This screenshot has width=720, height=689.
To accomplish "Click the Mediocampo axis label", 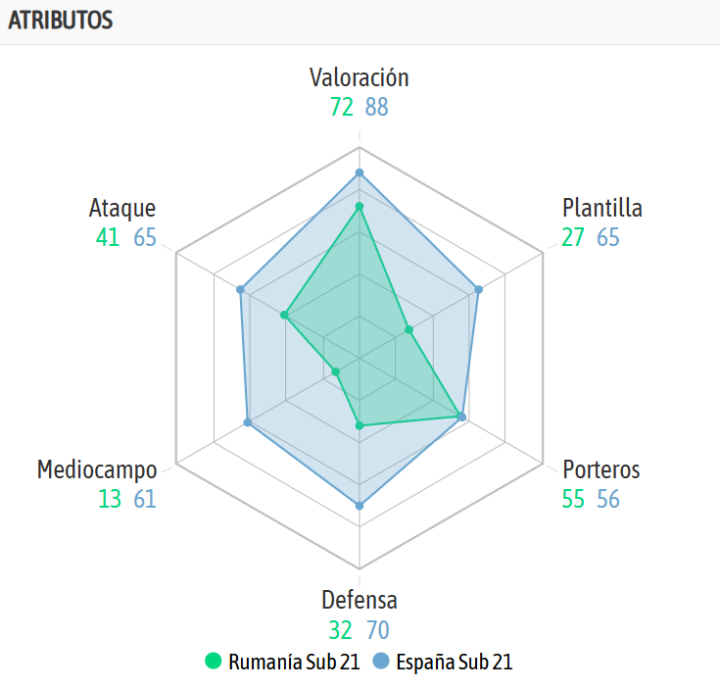I will (x=97, y=470).
